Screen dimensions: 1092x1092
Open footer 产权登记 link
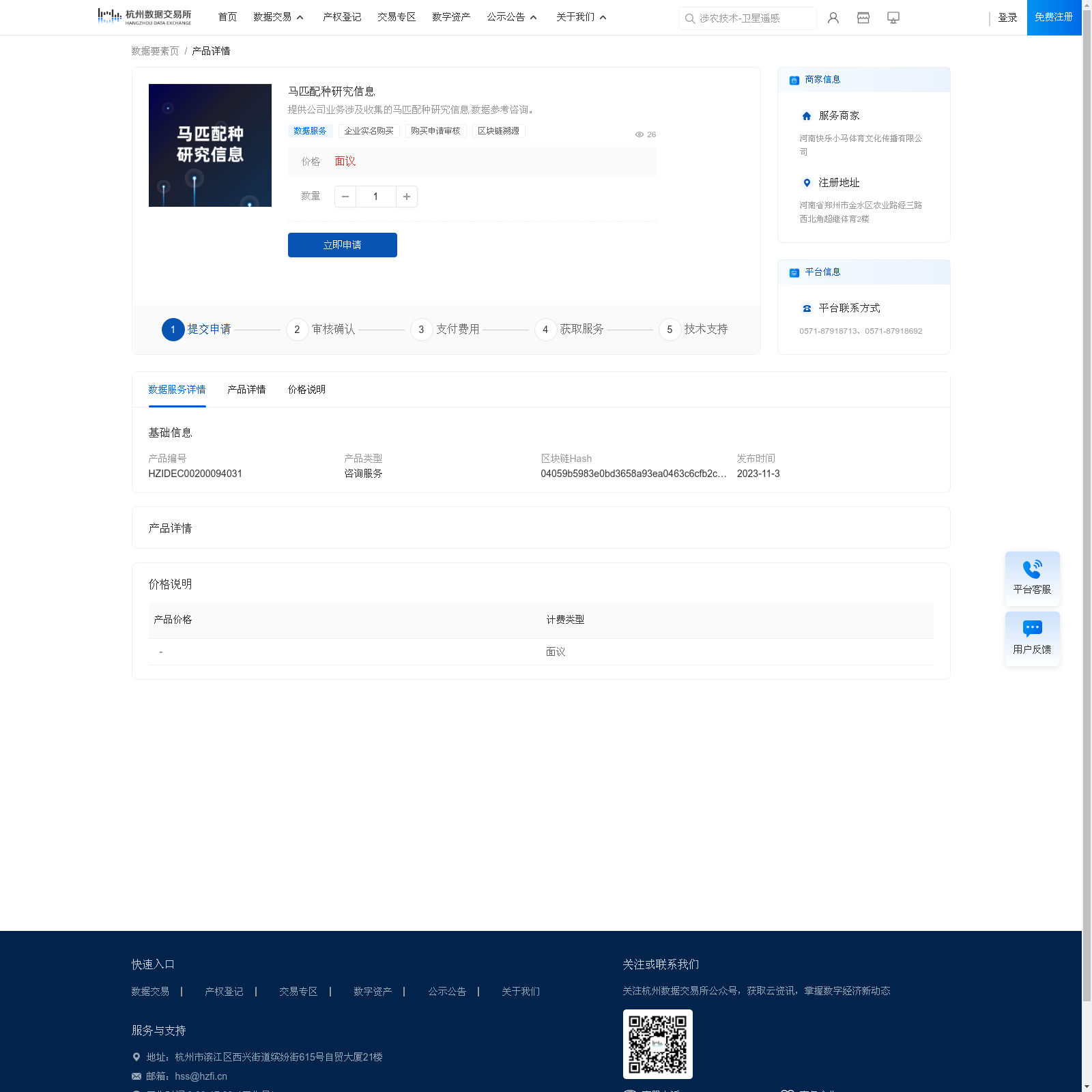click(x=224, y=992)
